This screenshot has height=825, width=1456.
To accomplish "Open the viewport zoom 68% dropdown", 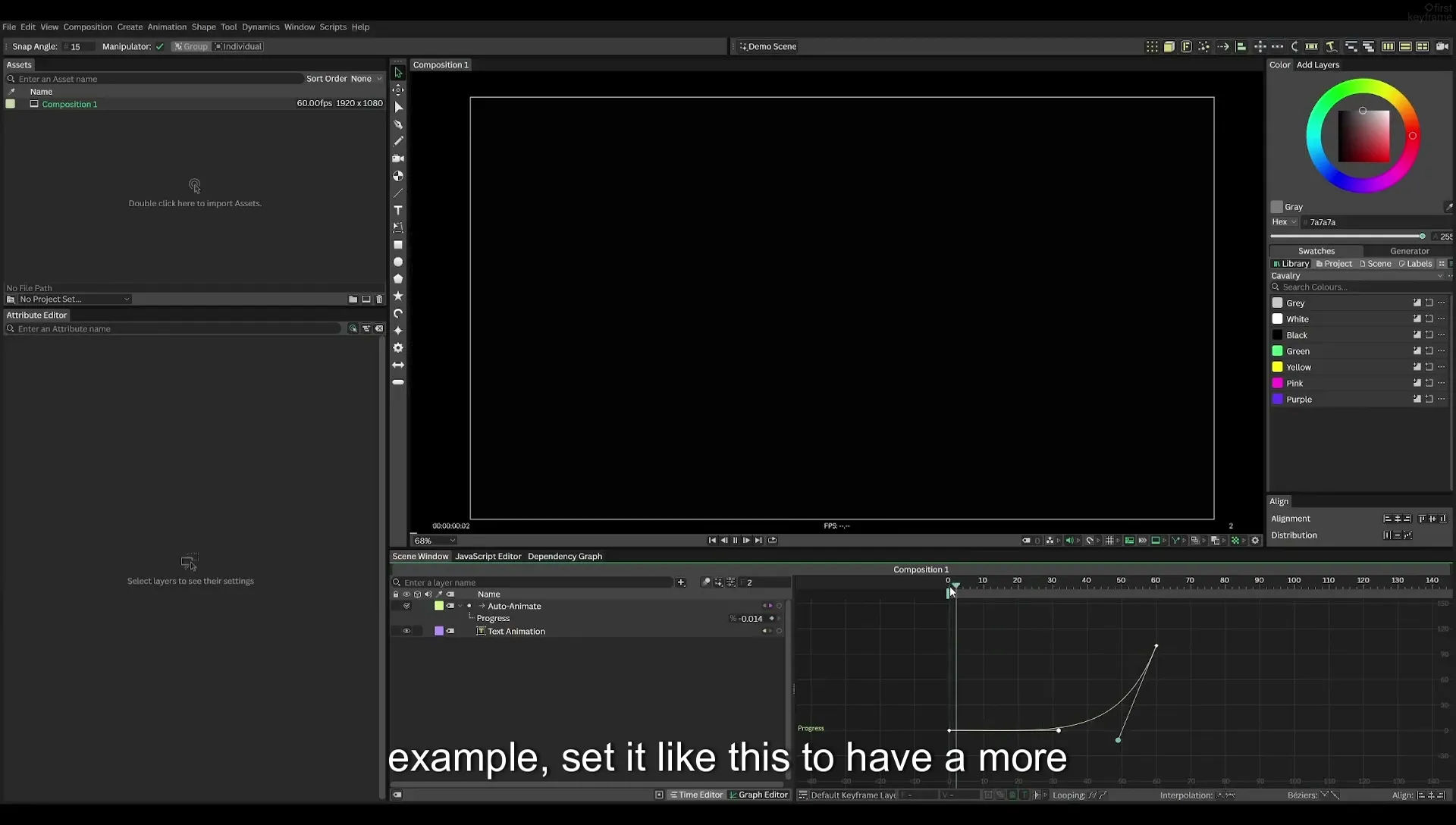I will (x=435, y=541).
